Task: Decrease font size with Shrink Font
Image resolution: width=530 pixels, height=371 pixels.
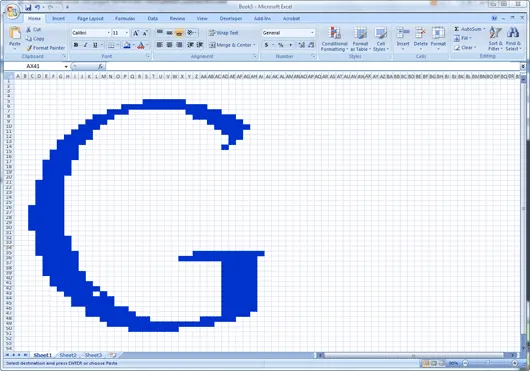Action: (x=145, y=33)
